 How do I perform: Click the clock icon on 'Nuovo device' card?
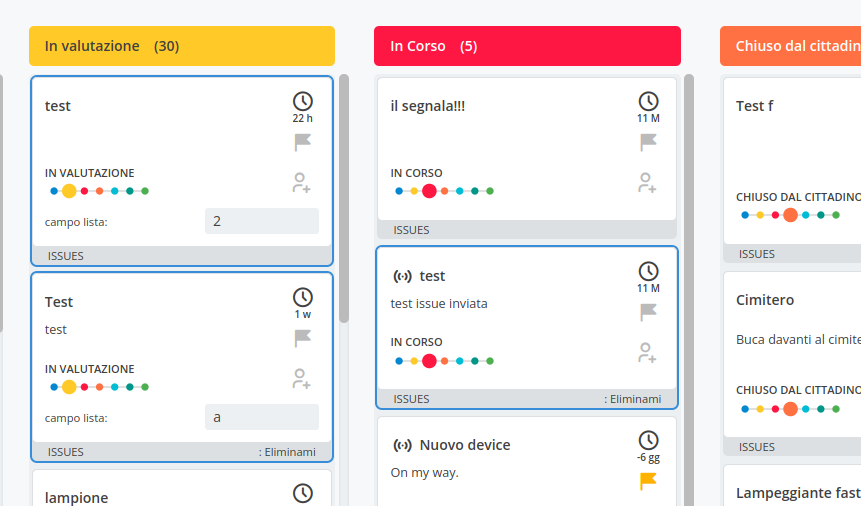(x=648, y=440)
